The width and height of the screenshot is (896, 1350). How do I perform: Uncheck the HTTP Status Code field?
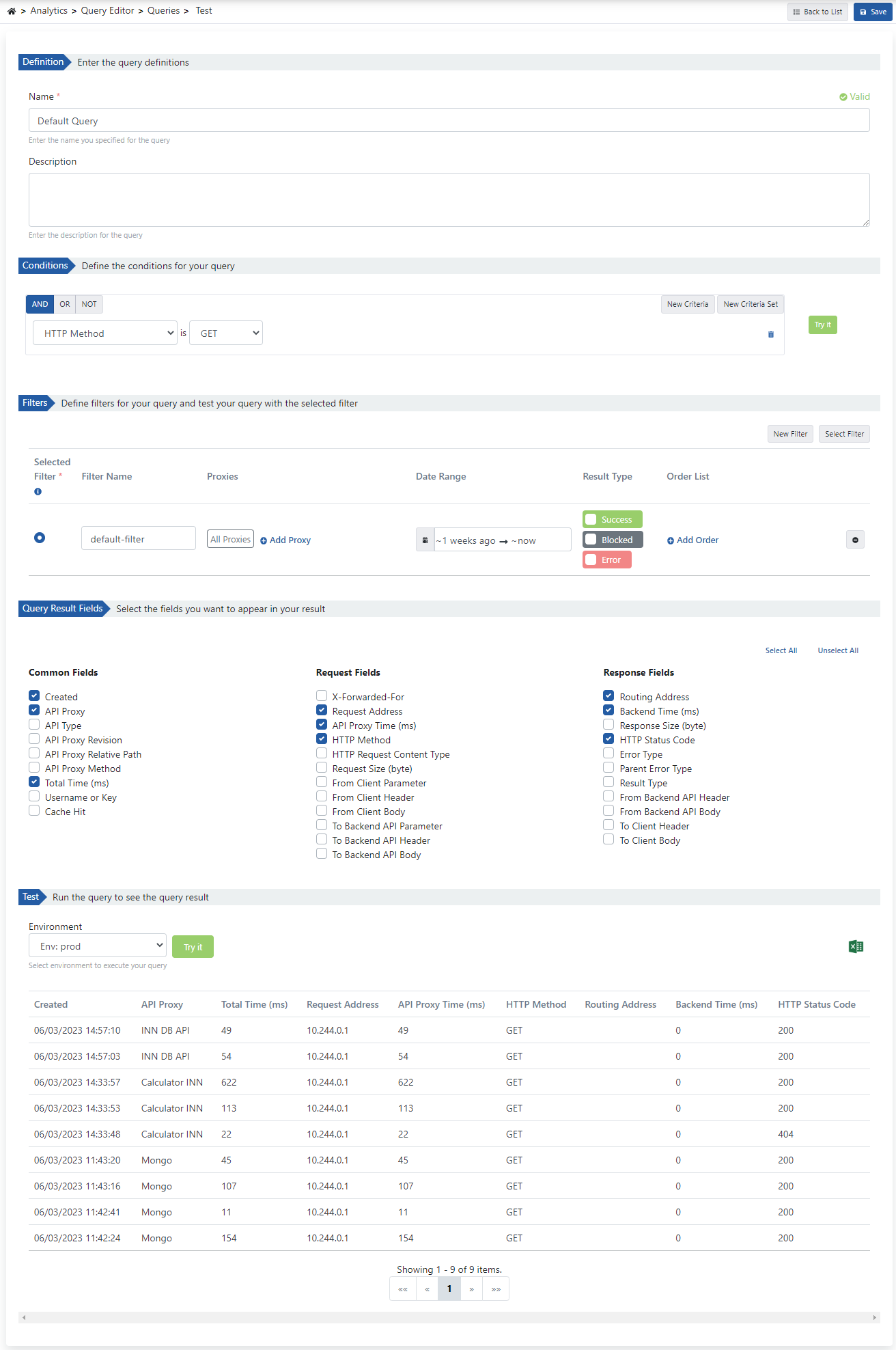pyautogui.click(x=608, y=739)
